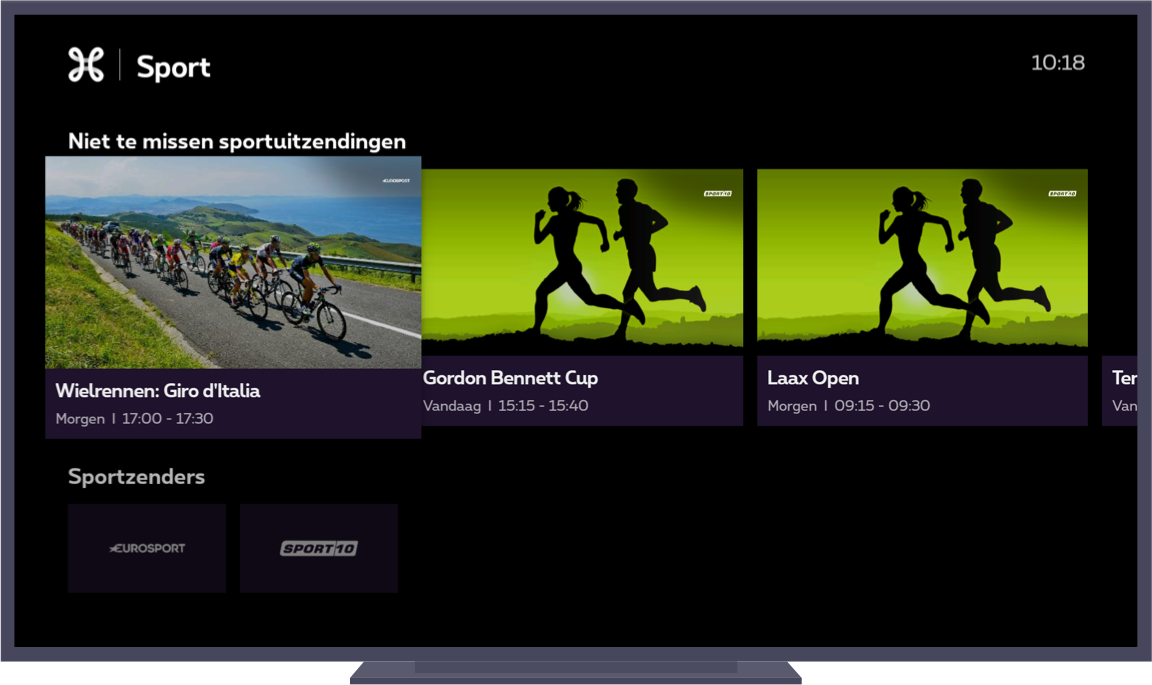
Task: Open the 'Laax Open' title
Action: point(813,378)
